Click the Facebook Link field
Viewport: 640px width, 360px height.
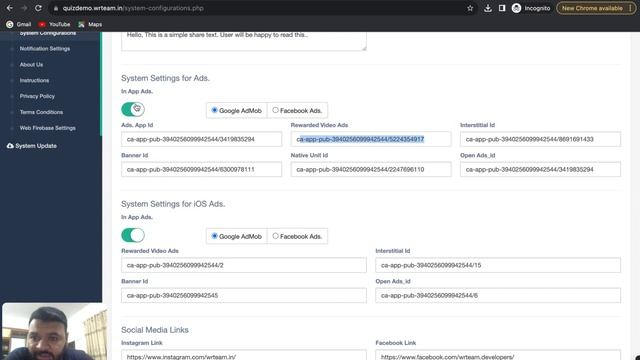pyautogui.click(x=498, y=355)
